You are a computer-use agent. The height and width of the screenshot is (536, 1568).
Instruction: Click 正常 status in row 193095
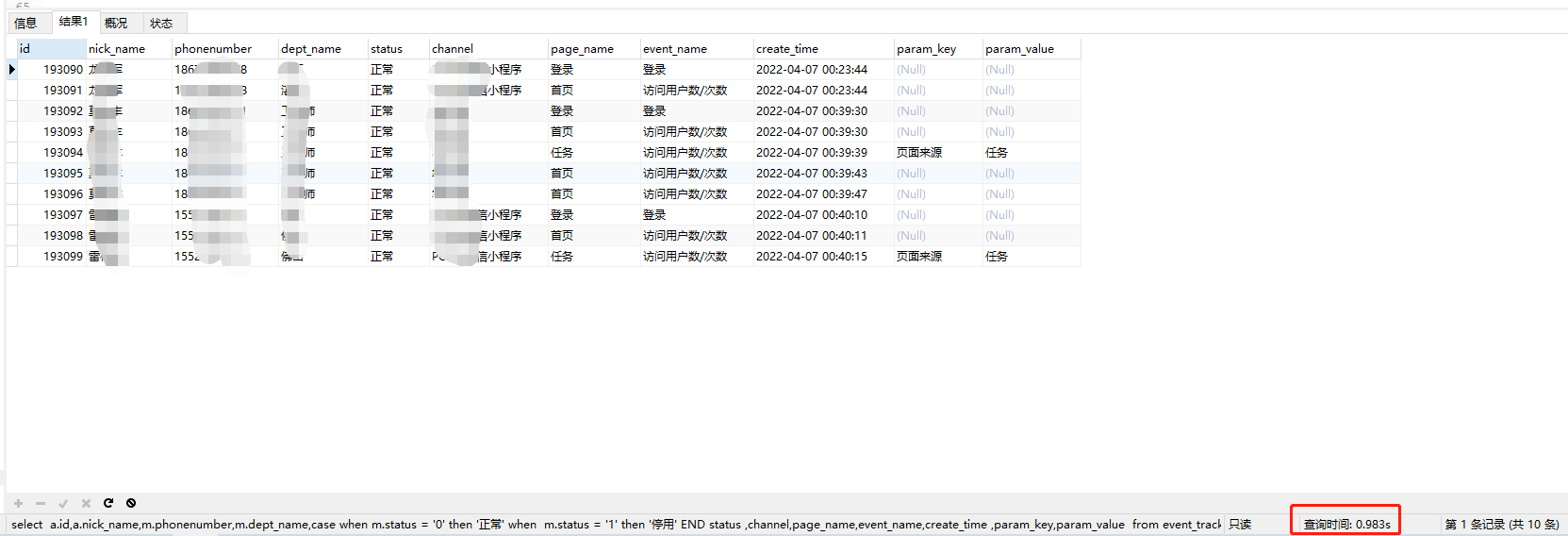pyautogui.click(x=398, y=173)
